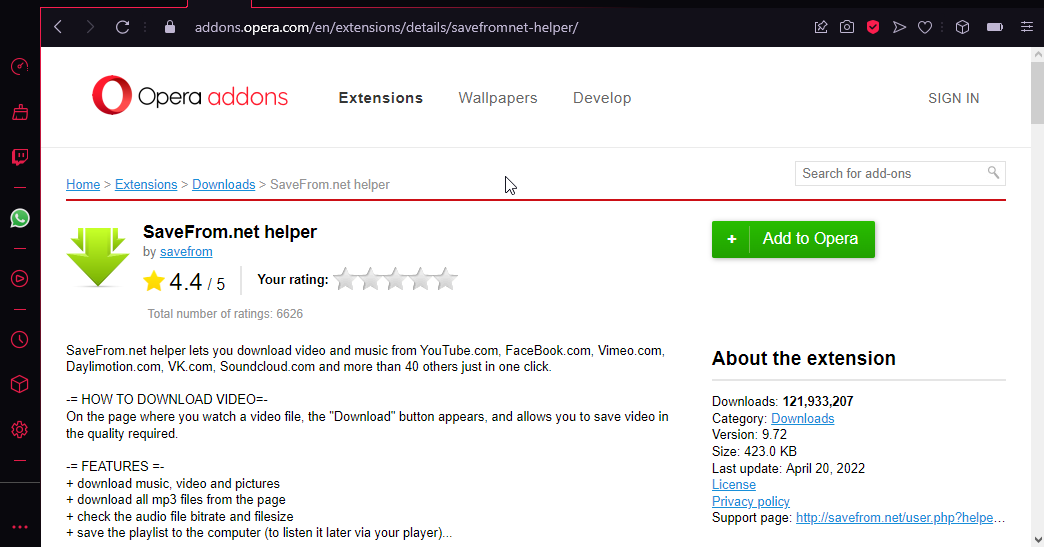Bookmark the page with the heart icon
The image size is (1044, 547).
point(925,27)
